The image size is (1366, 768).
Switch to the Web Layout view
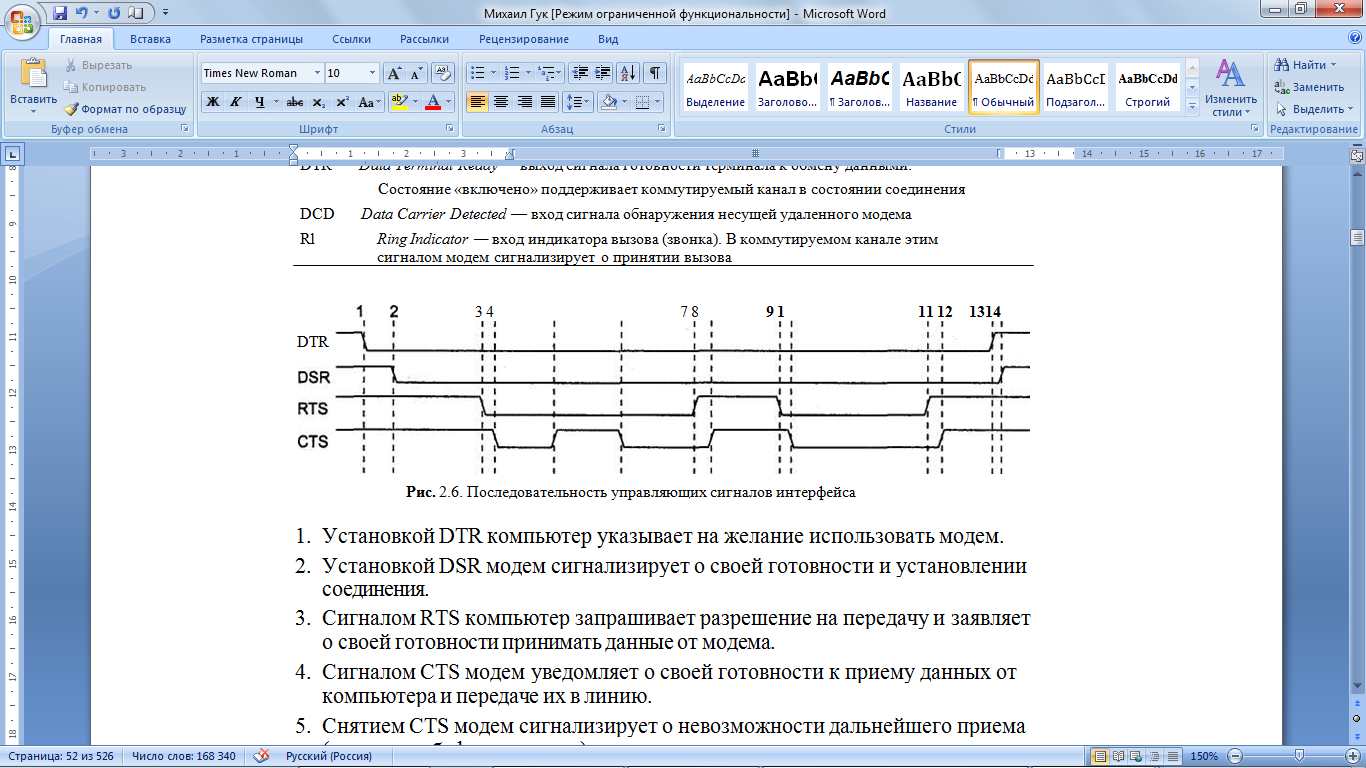tap(1136, 757)
